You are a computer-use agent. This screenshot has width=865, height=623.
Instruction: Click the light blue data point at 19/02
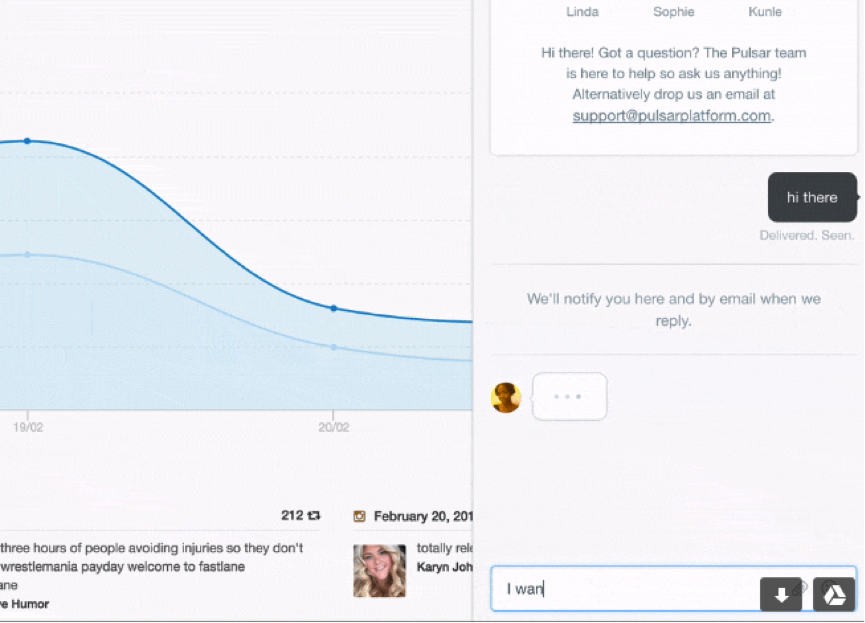point(27,254)
